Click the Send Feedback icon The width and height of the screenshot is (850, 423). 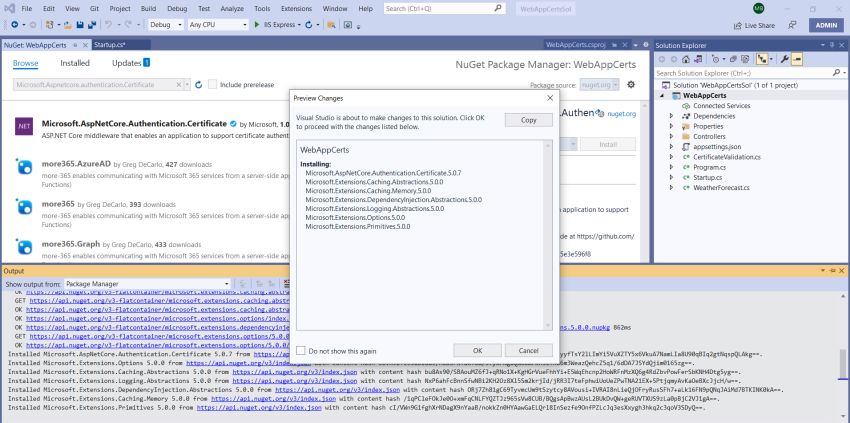[792, 25]
